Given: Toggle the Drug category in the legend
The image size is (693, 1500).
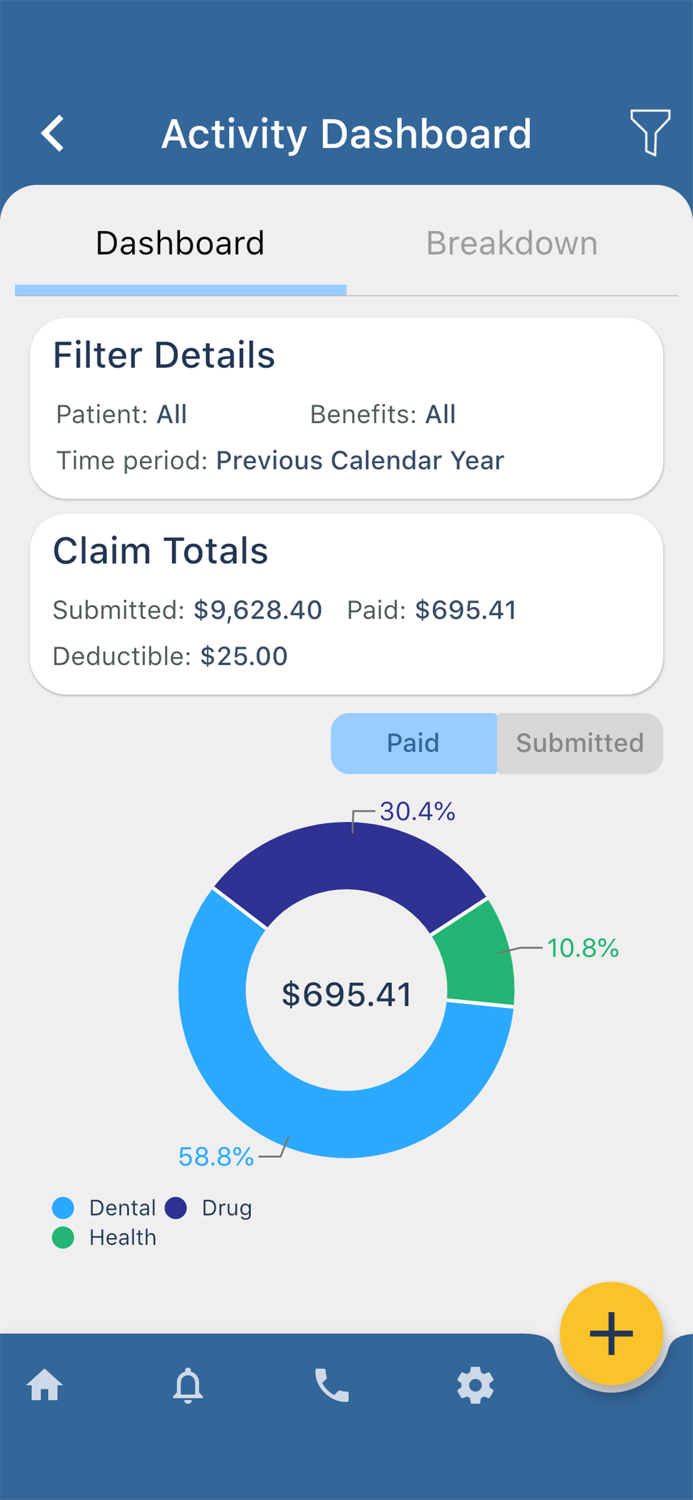Looking at the screenshot, I should (x=226, y=1208).
